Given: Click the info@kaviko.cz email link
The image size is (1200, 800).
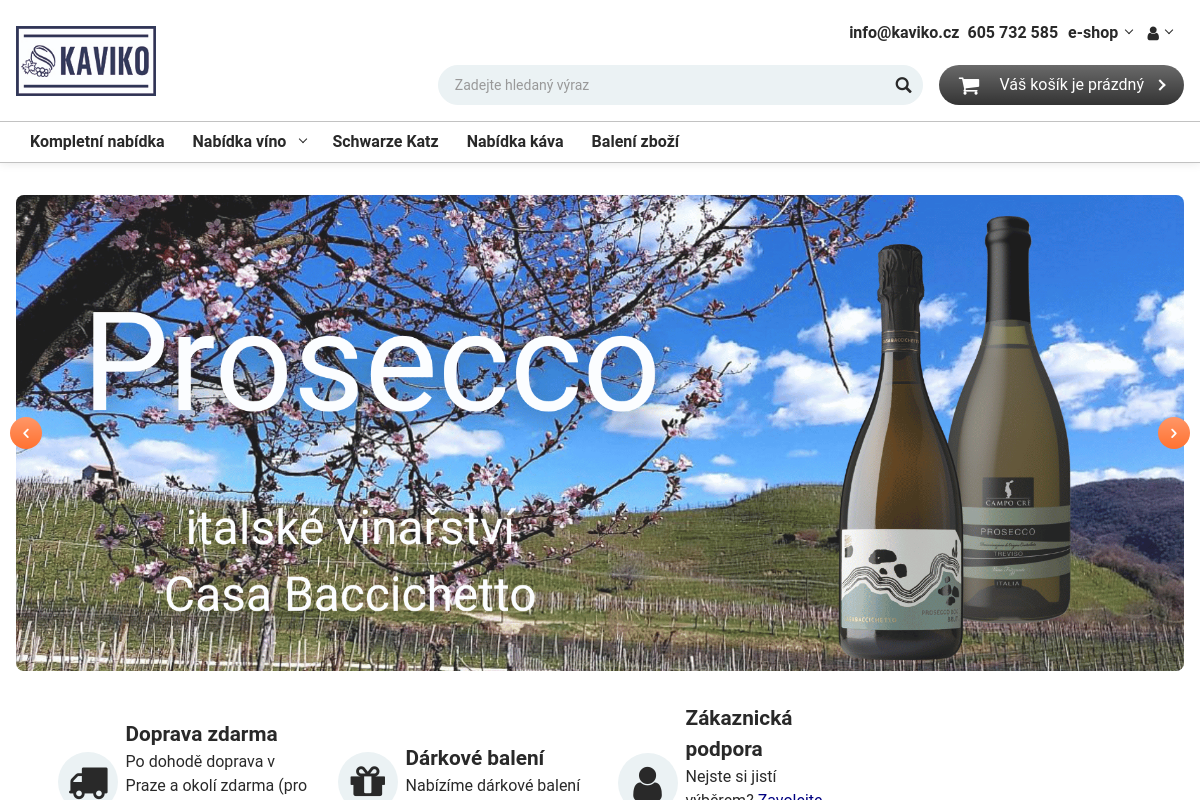Looking at the screenshot, I should coord(904,32).
